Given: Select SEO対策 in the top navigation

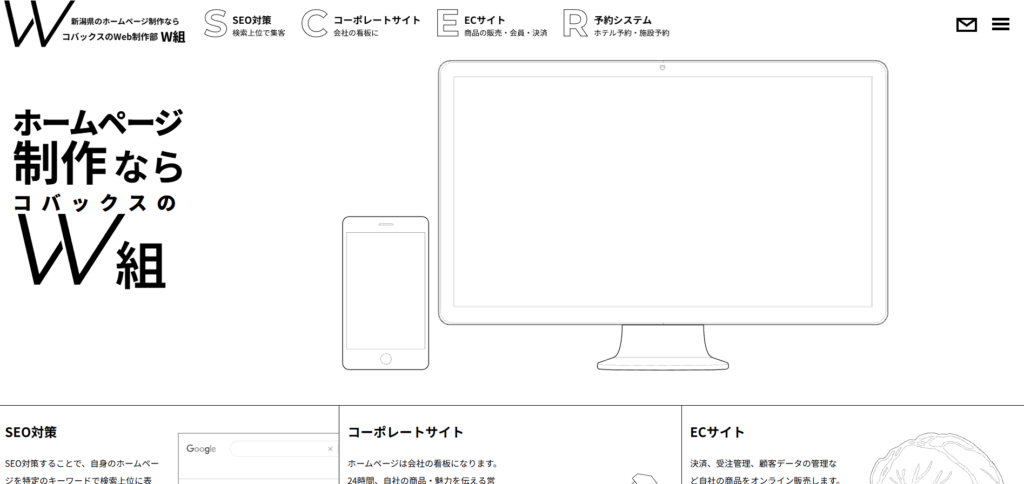Looking at the screenshot, I should coord(252,19).
